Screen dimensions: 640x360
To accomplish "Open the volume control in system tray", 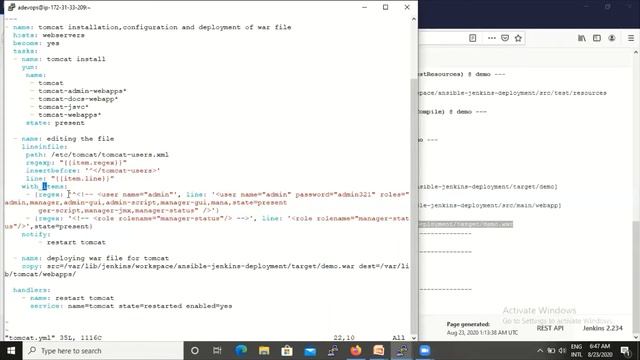I will (562, 351).
